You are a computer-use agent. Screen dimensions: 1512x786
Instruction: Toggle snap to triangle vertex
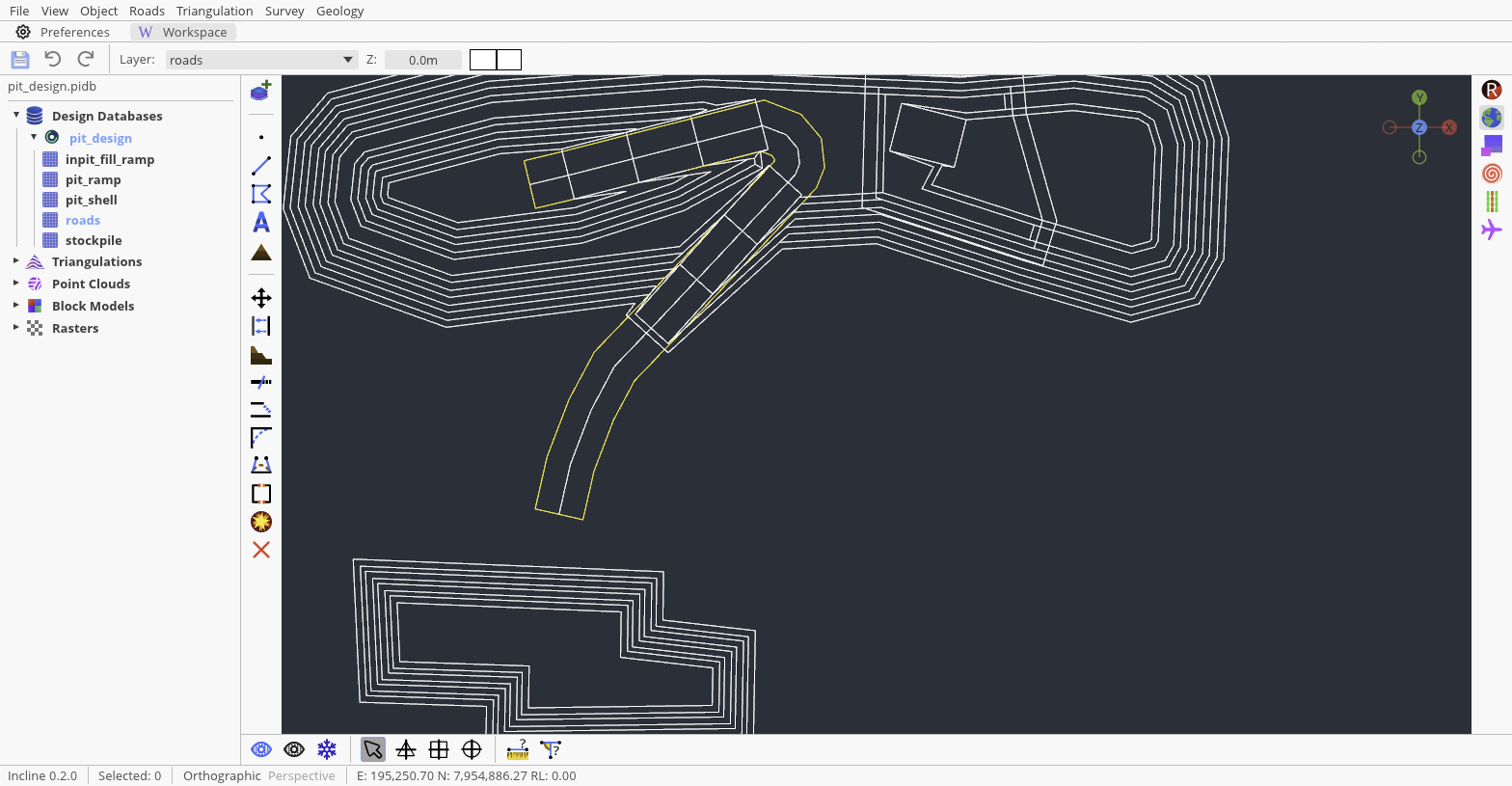[x=406, y=749]
